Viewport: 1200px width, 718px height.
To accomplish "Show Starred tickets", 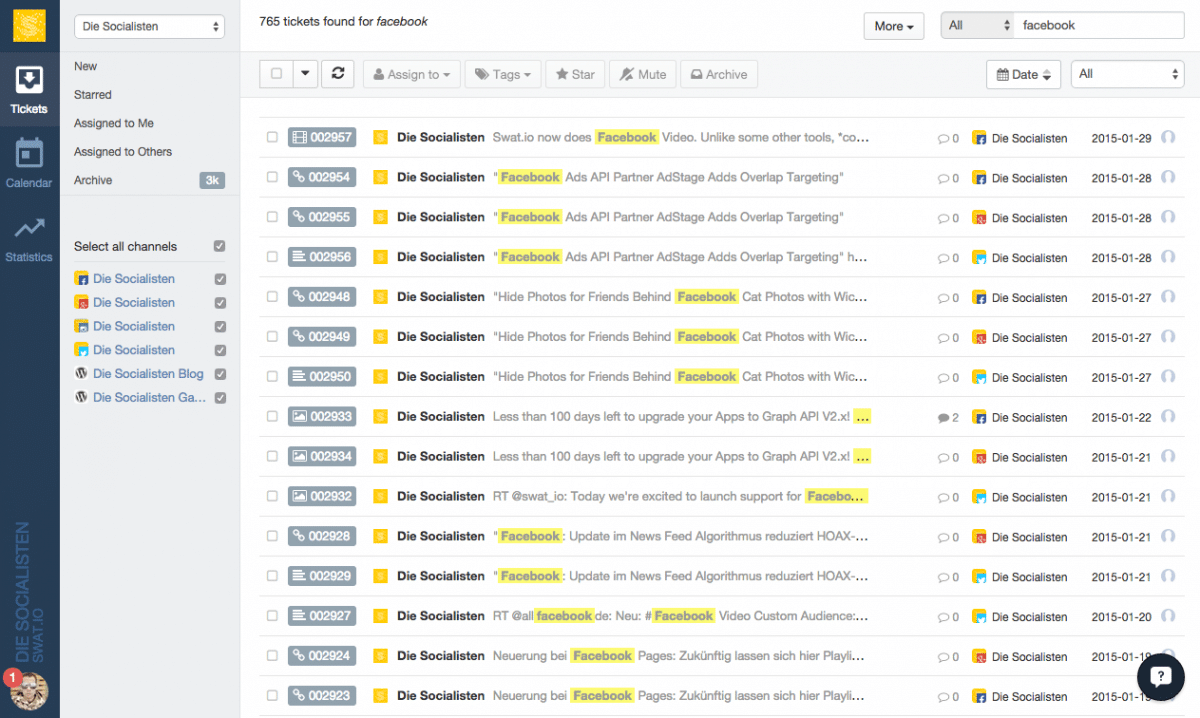I will pos(93,95).
